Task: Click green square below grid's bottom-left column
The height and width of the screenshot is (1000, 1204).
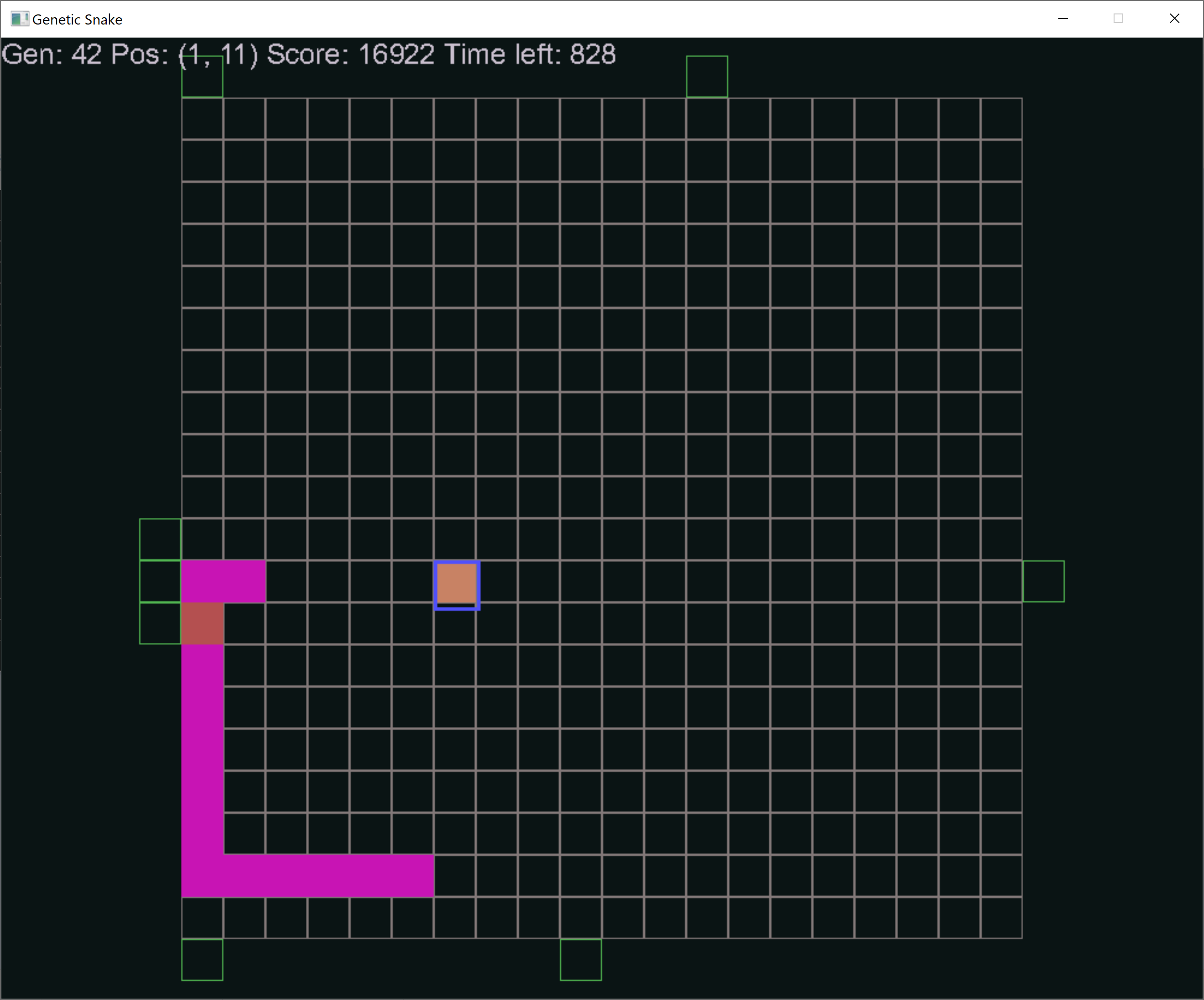Action: (202, 960)
